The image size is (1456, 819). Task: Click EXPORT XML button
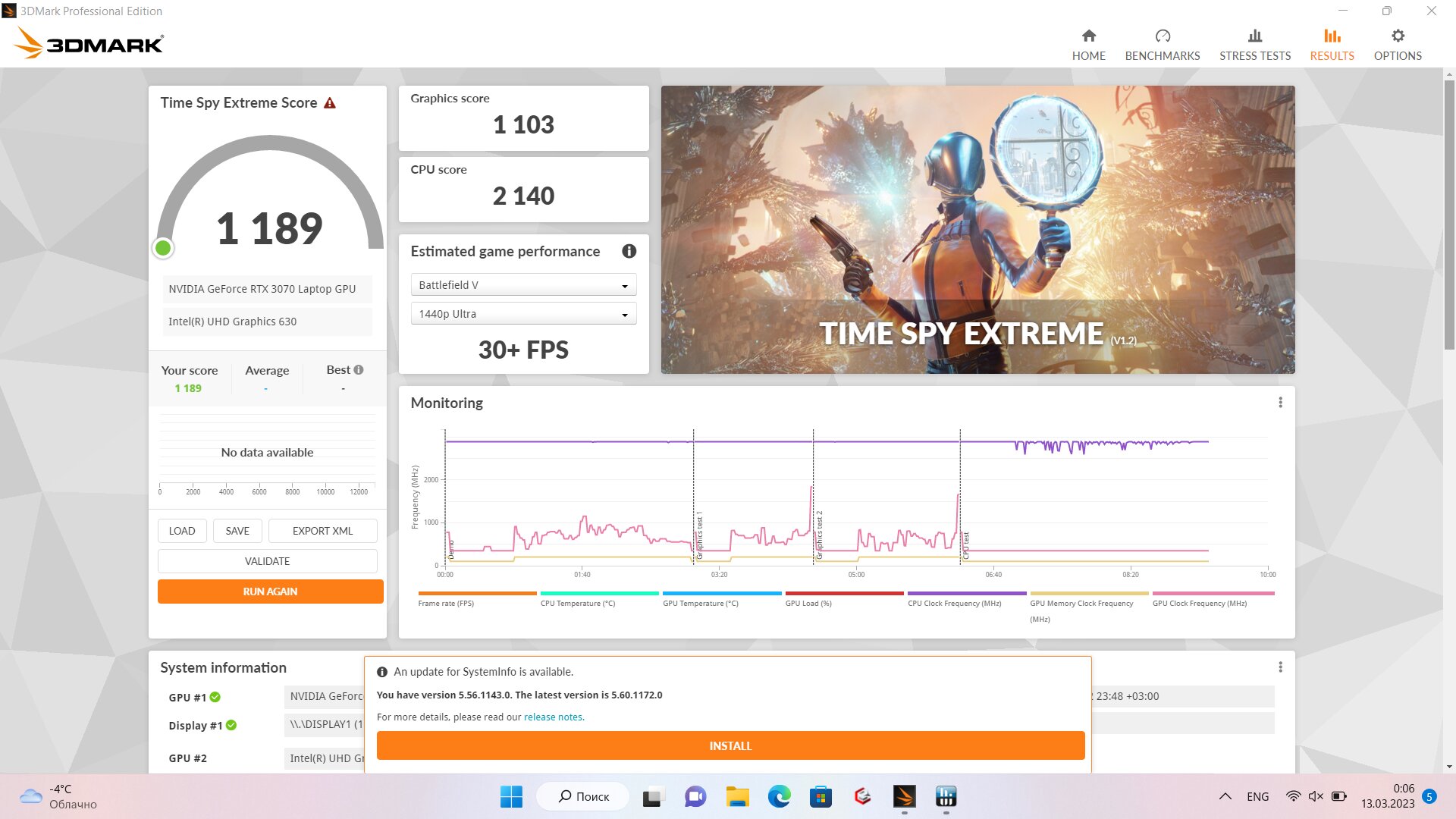(322, 531)
